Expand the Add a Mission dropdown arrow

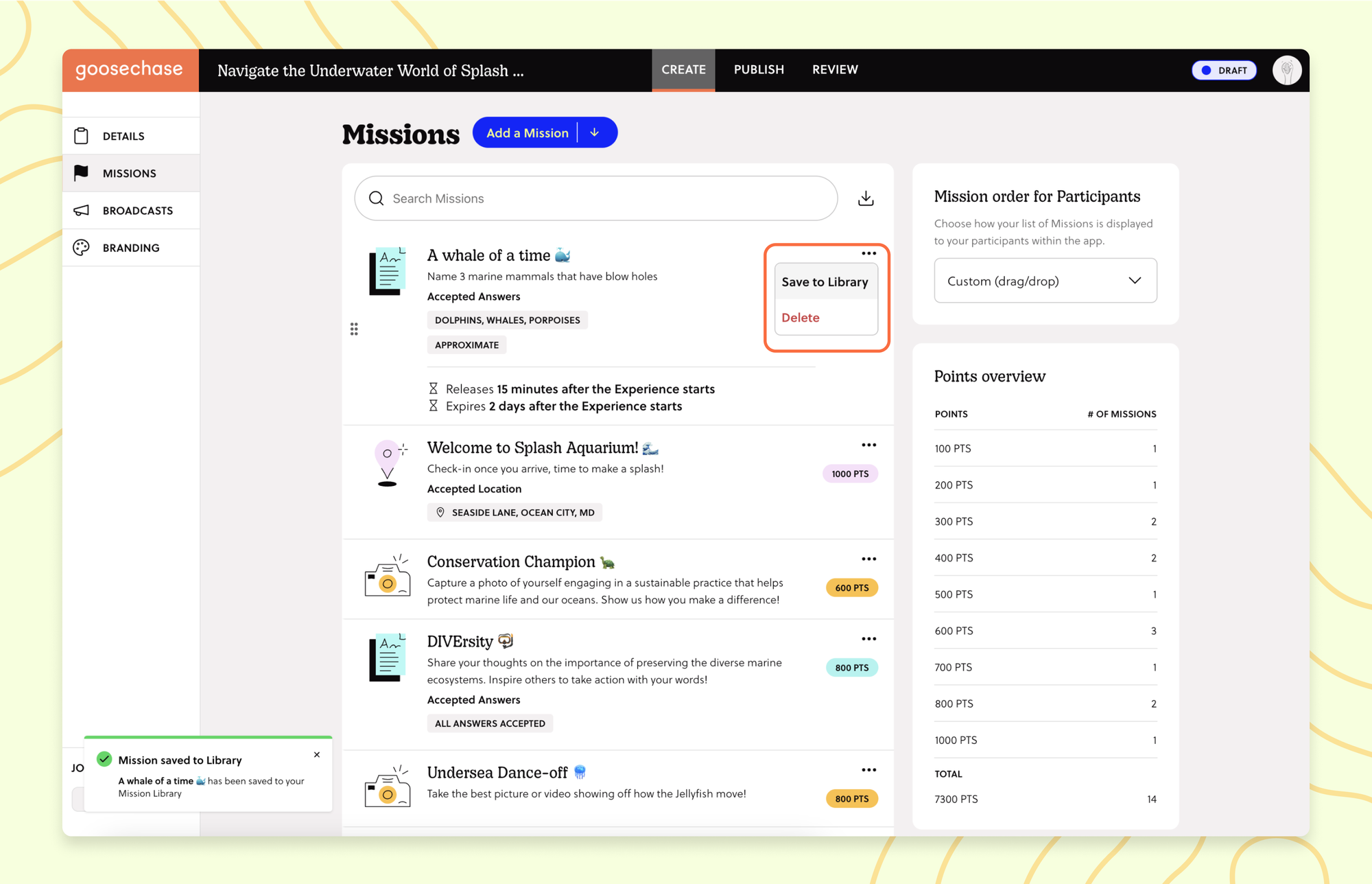click(594, 132)
